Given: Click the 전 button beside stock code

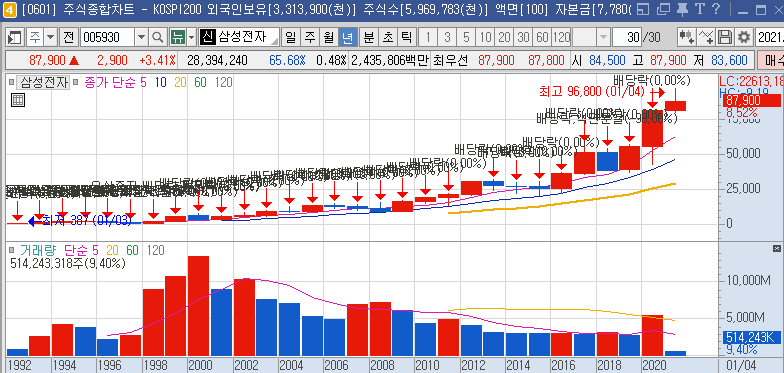Looking at the screenshot, I should point(69,36).
